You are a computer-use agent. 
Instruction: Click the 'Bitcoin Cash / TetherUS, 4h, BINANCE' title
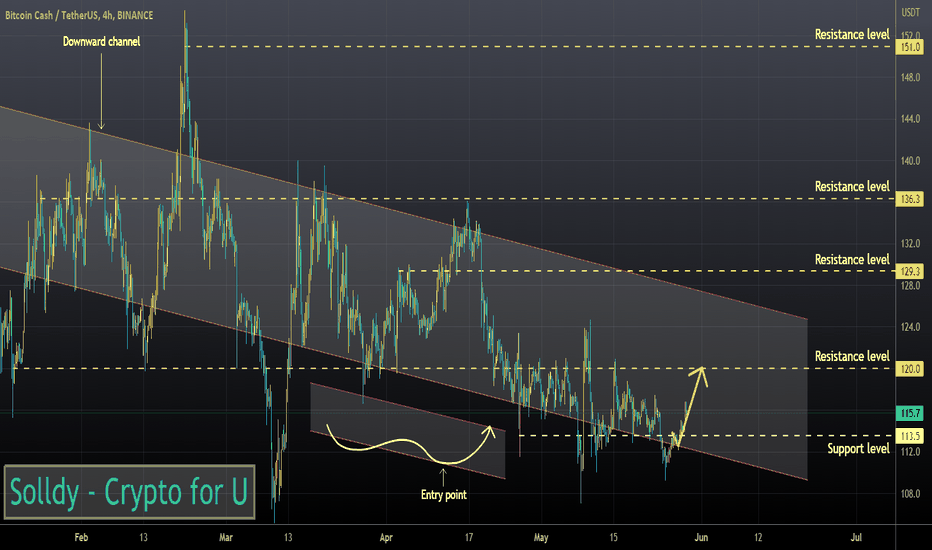point(79,15)
